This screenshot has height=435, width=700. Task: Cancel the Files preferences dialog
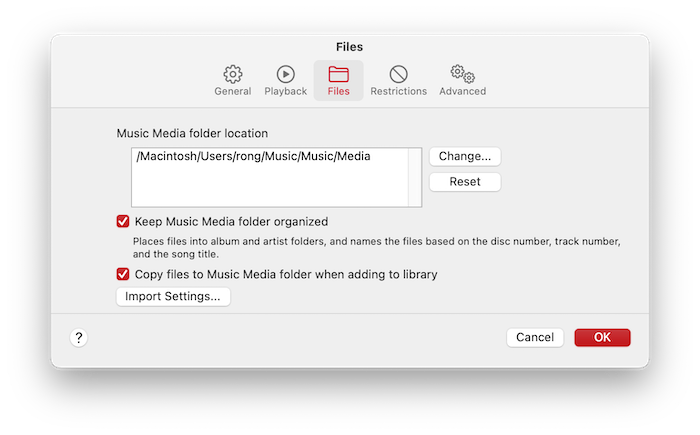click(x=535, y=338)
